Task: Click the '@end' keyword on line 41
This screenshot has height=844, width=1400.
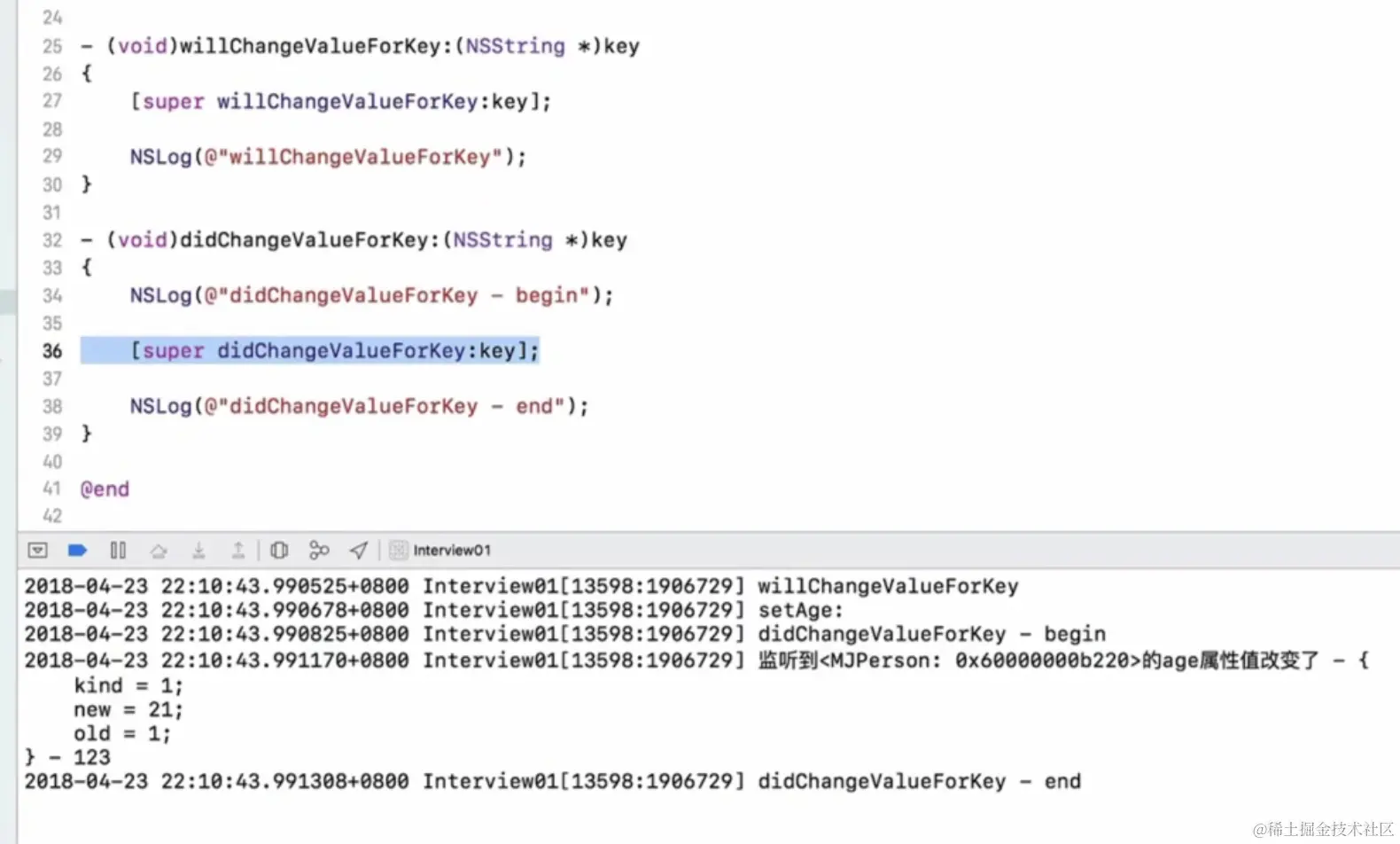Action: [x=105, y=489]
